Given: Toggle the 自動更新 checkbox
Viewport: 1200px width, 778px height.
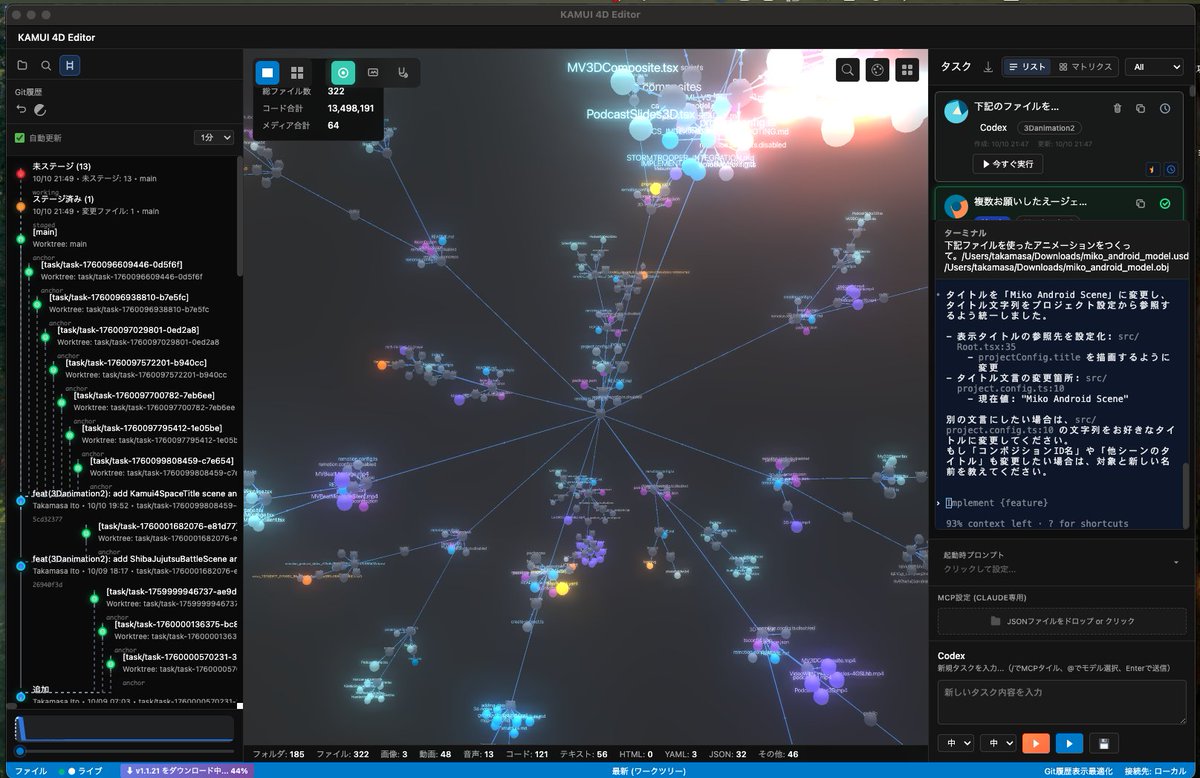Looking at the screenshot, I should click(19, 137).
